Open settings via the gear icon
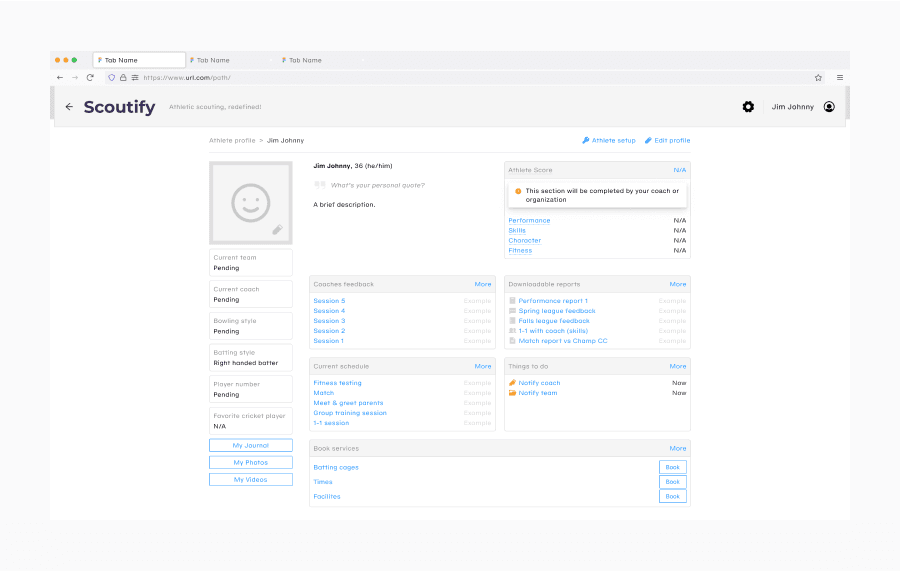Screen dimensions: 900x571 [x=748, y=107]
